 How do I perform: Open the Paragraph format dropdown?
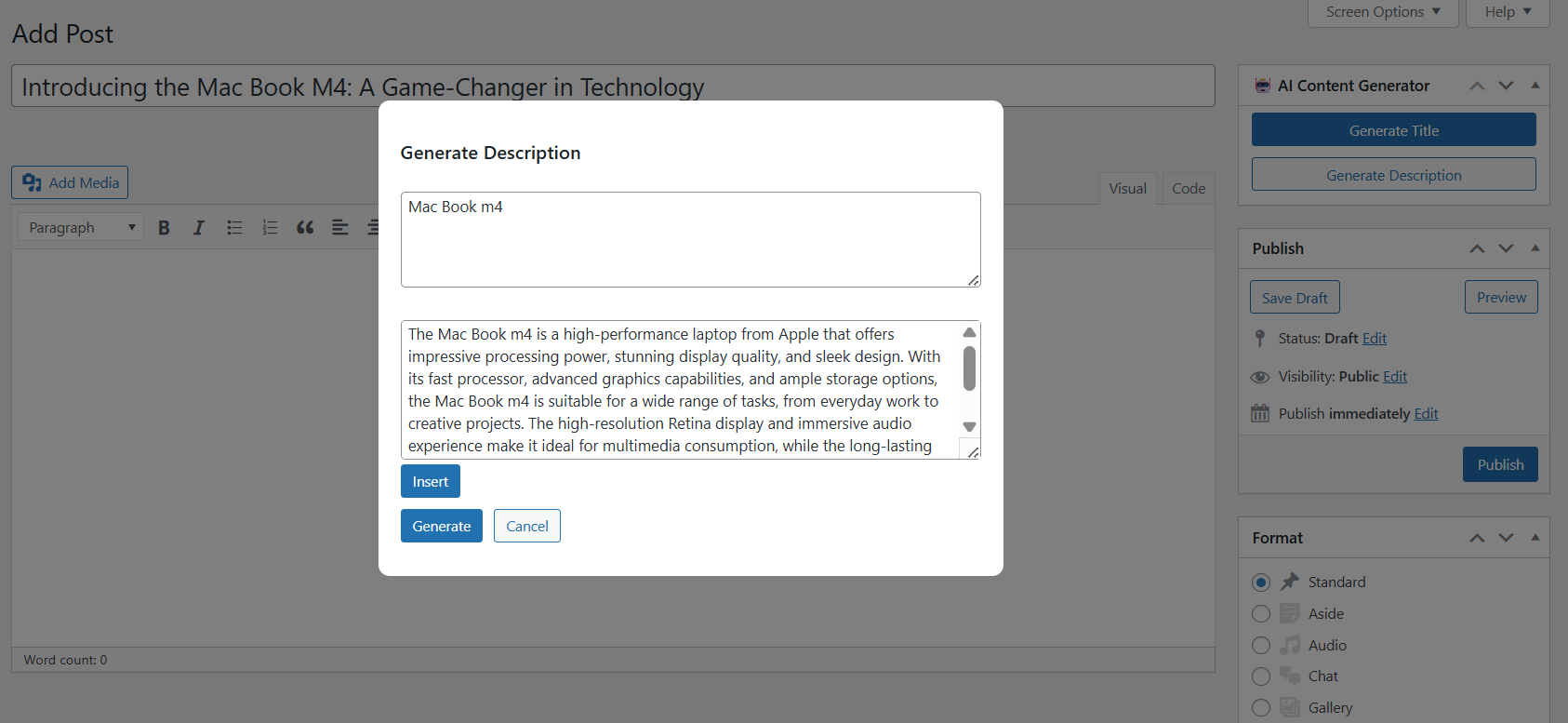pyautogui.click(x=81, y=228)
